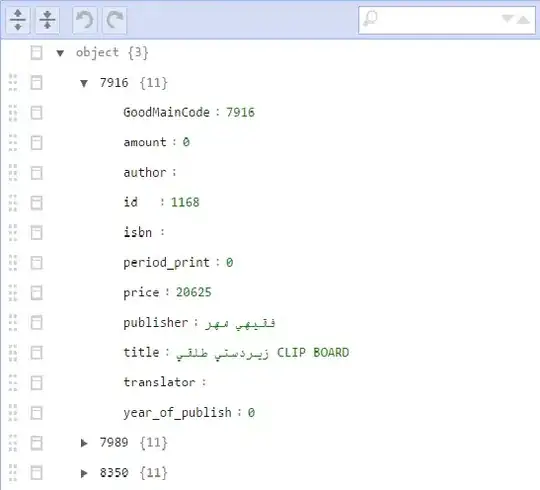This screenshot has width=540, height=490.
Task: Click the year_of_publish value 0
Action: (251, 413)
